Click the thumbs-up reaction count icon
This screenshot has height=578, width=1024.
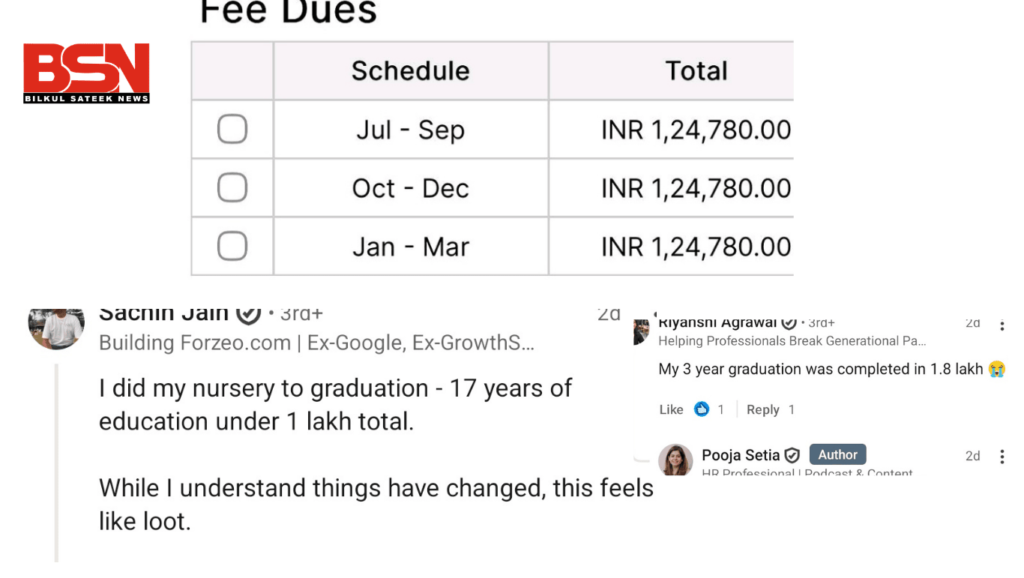tap(702, 409)
